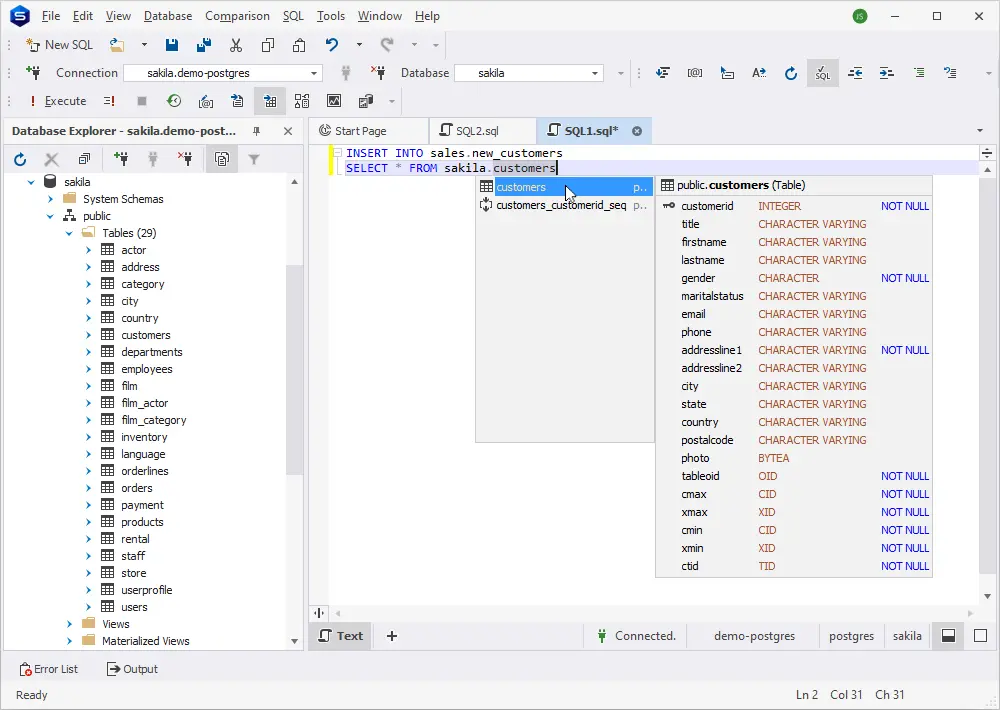This screenshot has height=710, width=1000.
Task: Click the Execute button
Action: pyautogui.click(x=57, y=101)
